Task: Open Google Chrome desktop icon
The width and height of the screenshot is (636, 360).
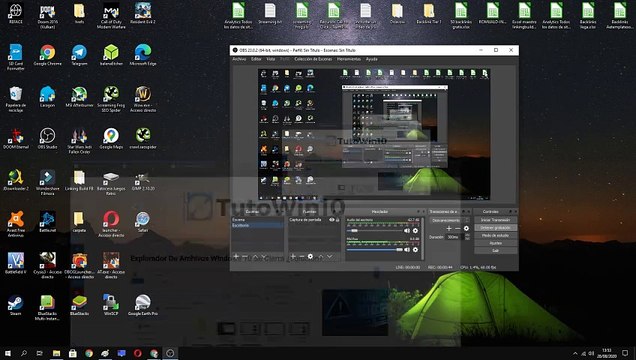Action: tap(47, 55)
